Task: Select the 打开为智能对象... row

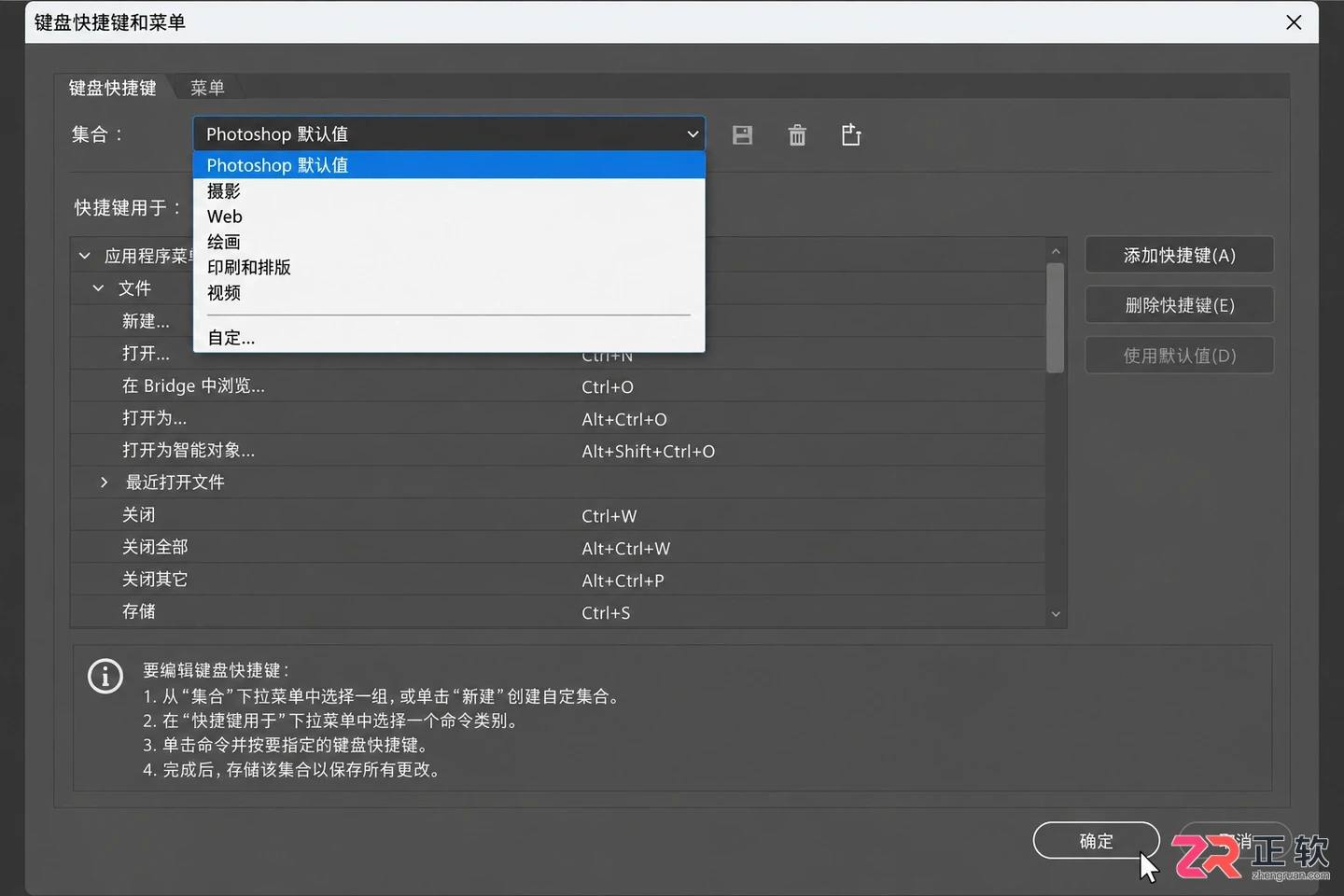Action: click(x=558, y=451)
